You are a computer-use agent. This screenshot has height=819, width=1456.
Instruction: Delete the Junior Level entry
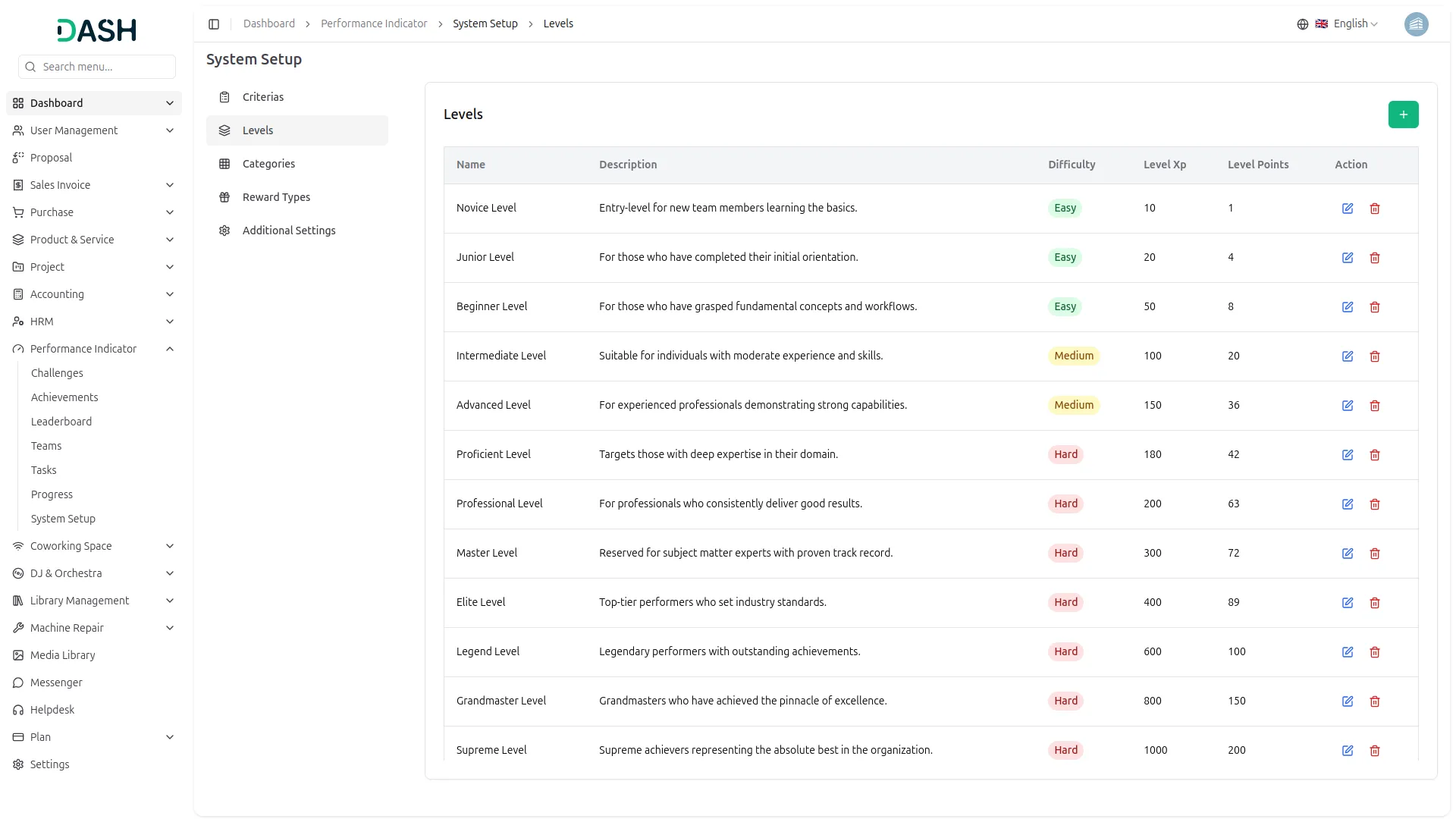click(1374, 258)
